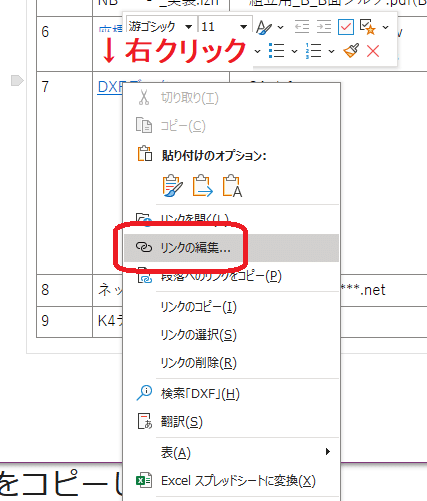Apply numbered list formatting
This screenshot has width=427, height=501.
(x=313, y=51)
